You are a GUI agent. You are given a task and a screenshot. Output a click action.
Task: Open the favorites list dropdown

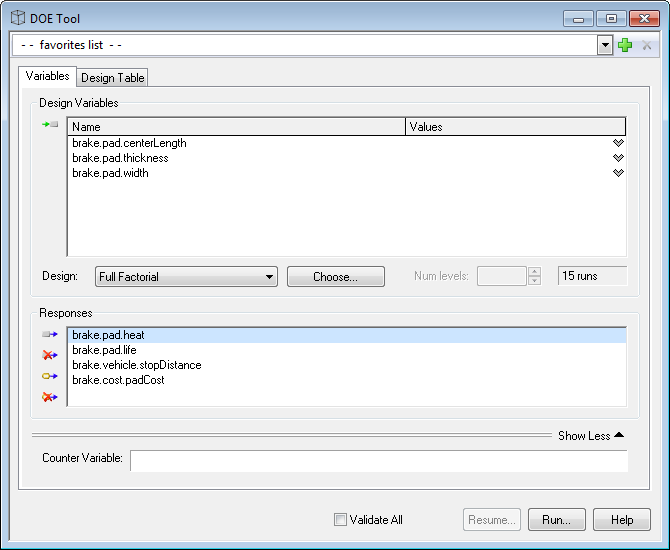click(x=605, y=45)
